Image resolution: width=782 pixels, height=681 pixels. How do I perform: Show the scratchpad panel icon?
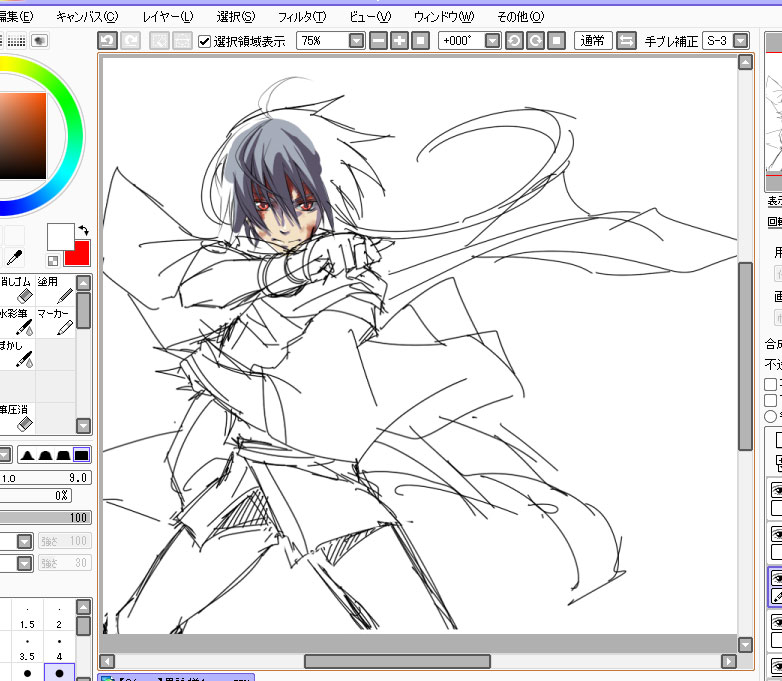click(39, 40)
